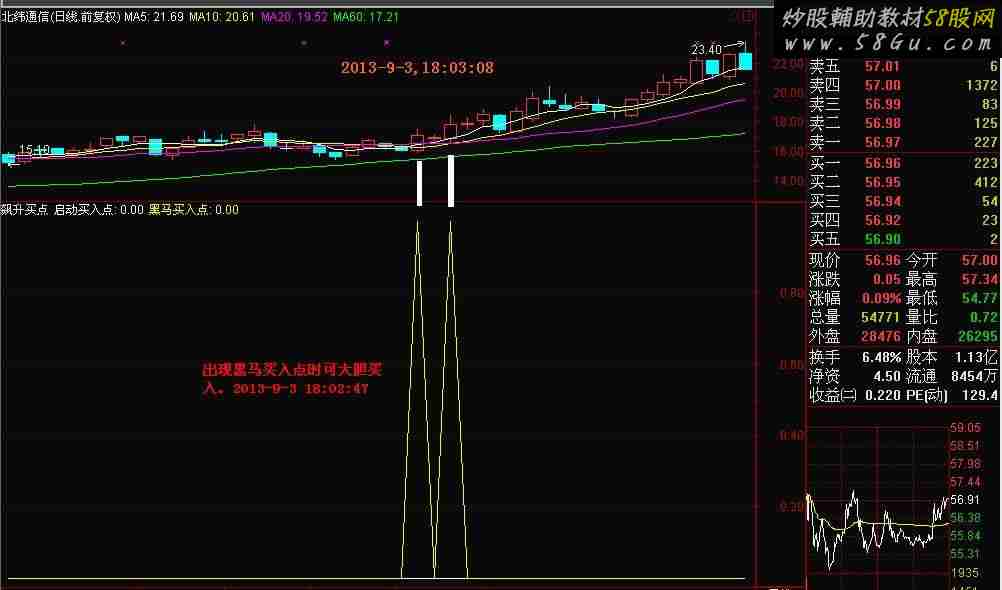Click the 飙升买点 sub-indicator name

[24, 210]
